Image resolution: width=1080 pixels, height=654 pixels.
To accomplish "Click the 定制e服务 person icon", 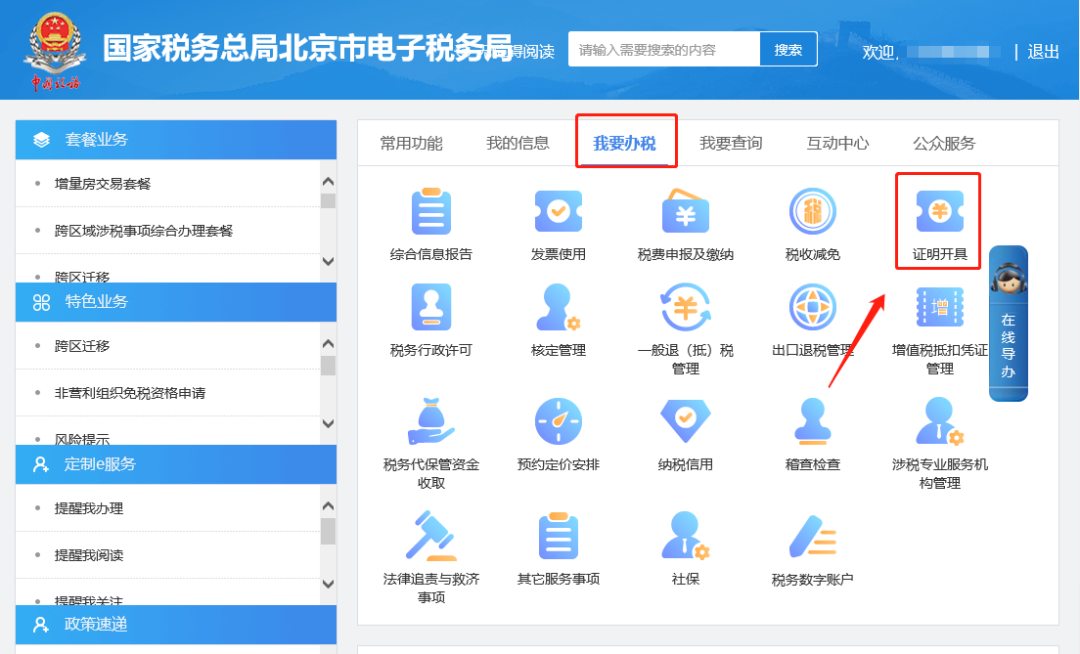I will pyautogui.click(x=41, y=465).
